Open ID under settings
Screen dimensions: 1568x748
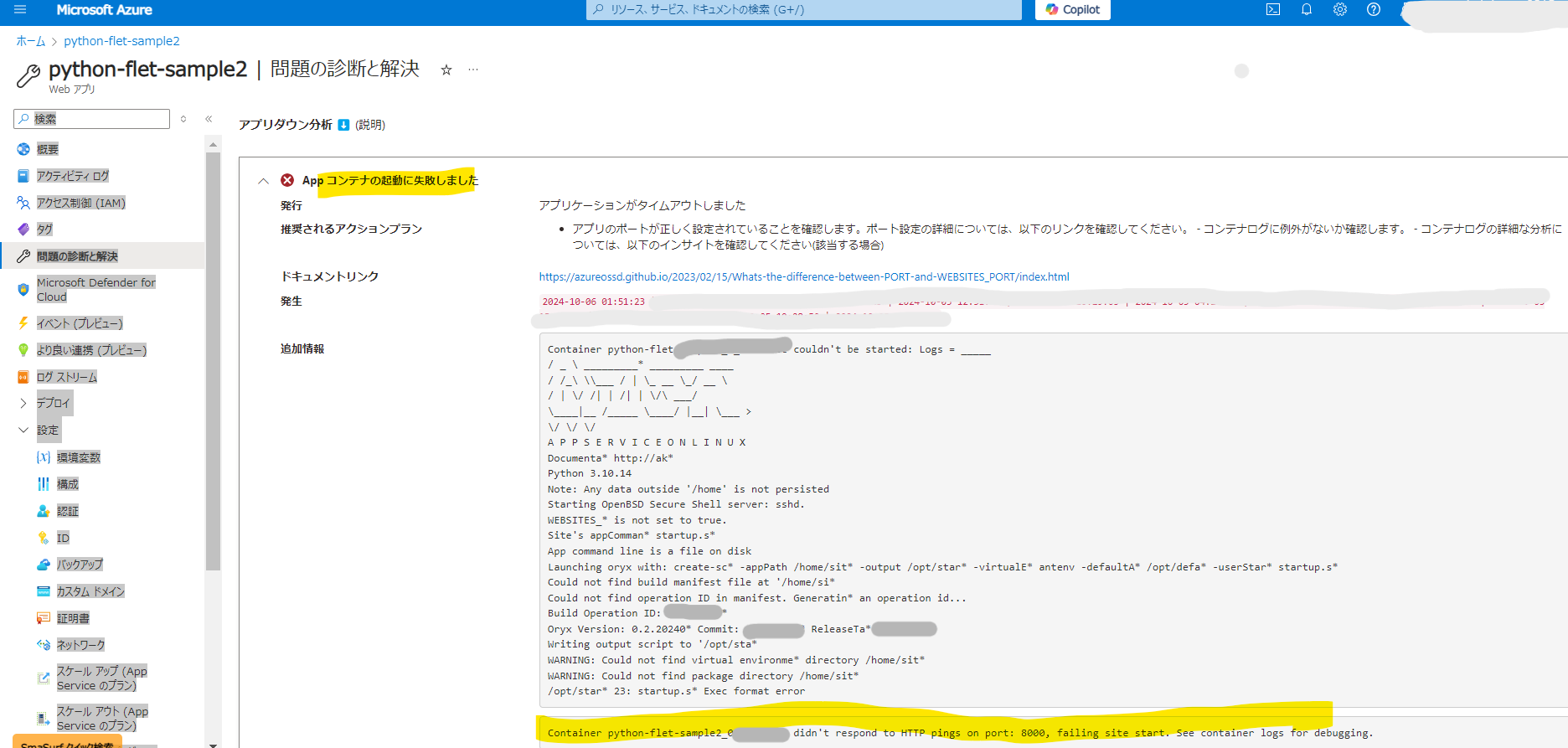click(63, 538)
